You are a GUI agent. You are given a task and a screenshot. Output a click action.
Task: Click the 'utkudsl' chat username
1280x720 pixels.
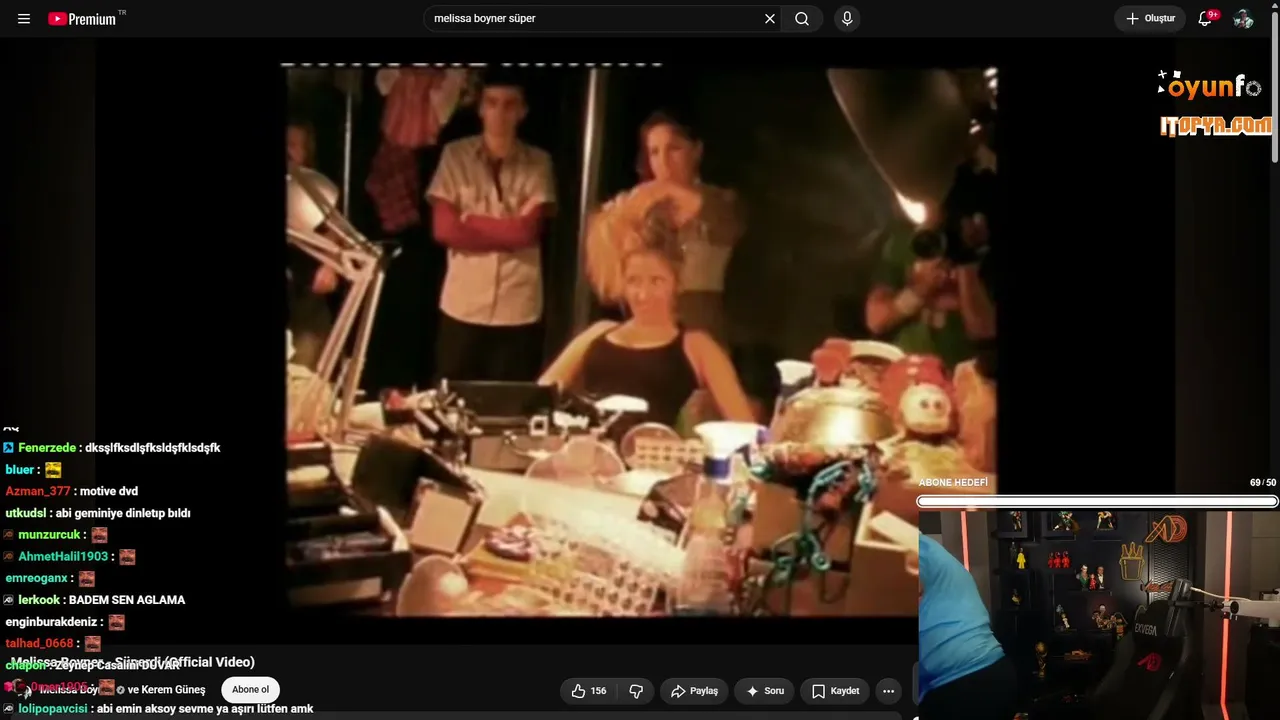pos(25,513)
